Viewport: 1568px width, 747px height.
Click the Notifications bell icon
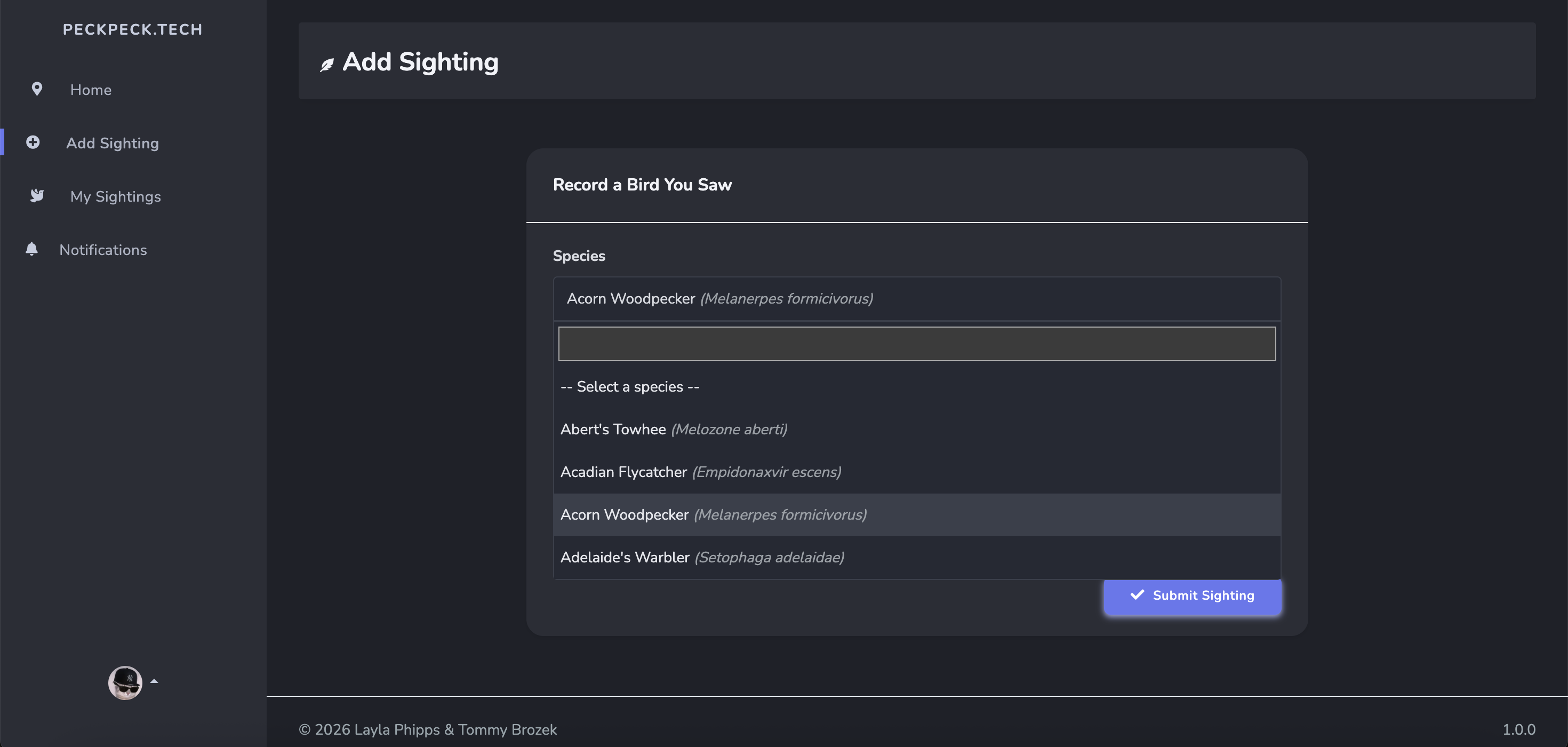pyautogui.click(x=31, y=249)
